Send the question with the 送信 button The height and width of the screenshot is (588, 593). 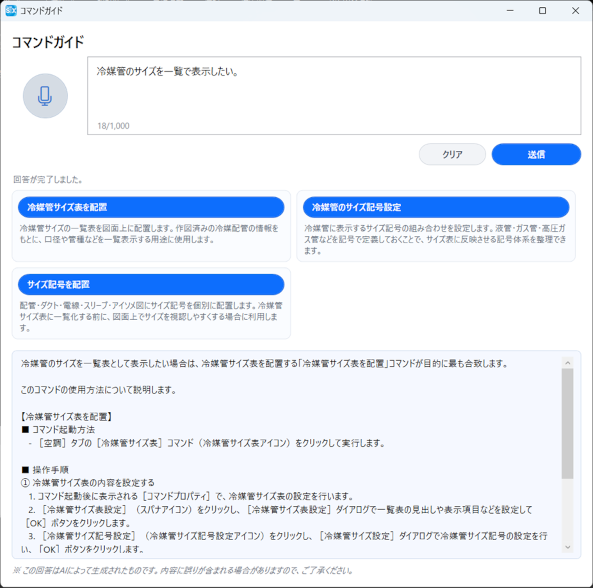tap(536, 154)
